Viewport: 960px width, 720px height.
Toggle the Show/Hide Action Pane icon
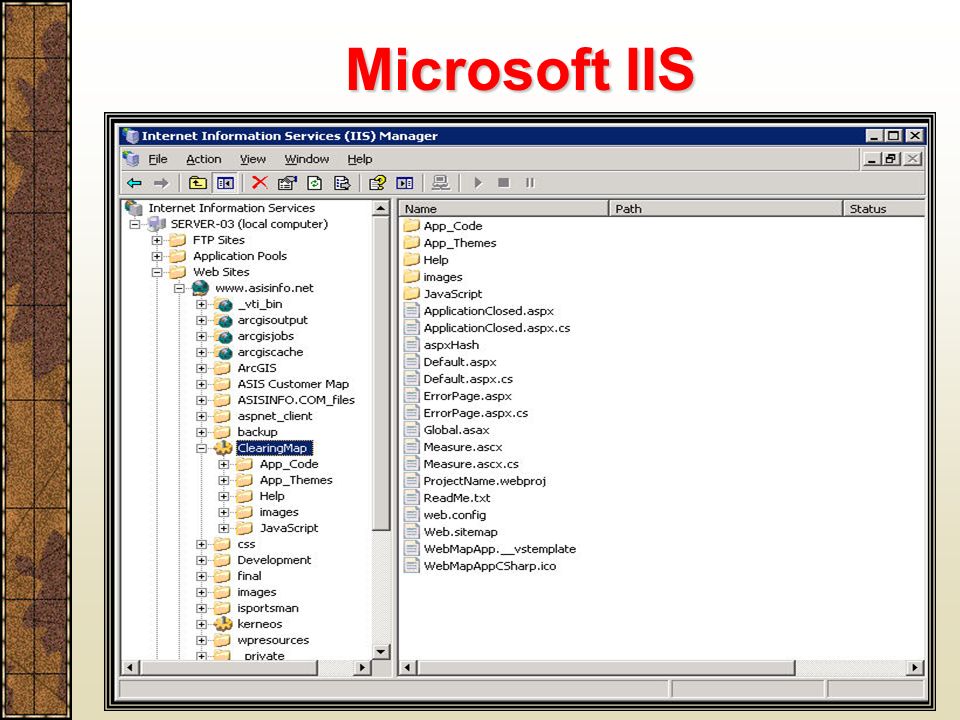coord(405,182)
